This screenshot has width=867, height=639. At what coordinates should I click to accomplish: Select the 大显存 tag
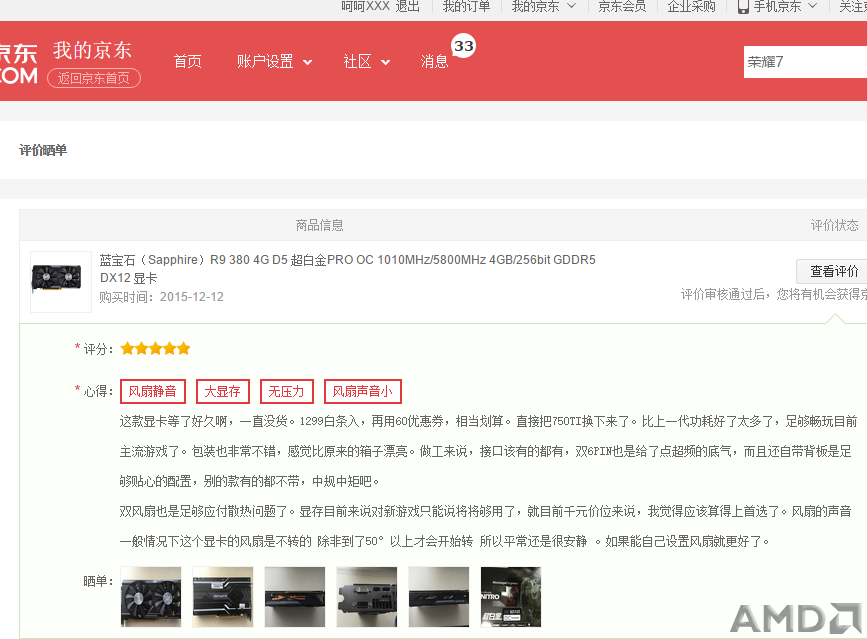coord(222,391)
